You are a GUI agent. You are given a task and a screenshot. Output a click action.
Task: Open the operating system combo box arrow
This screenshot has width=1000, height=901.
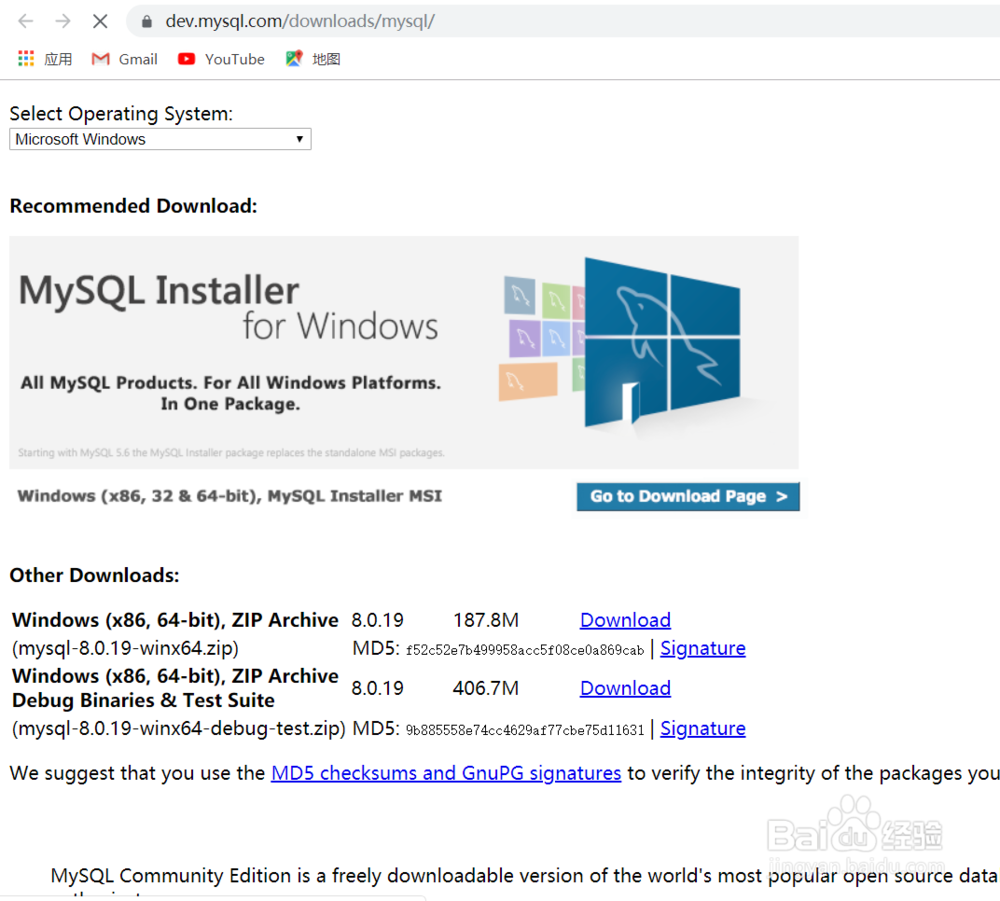point(299,139)
